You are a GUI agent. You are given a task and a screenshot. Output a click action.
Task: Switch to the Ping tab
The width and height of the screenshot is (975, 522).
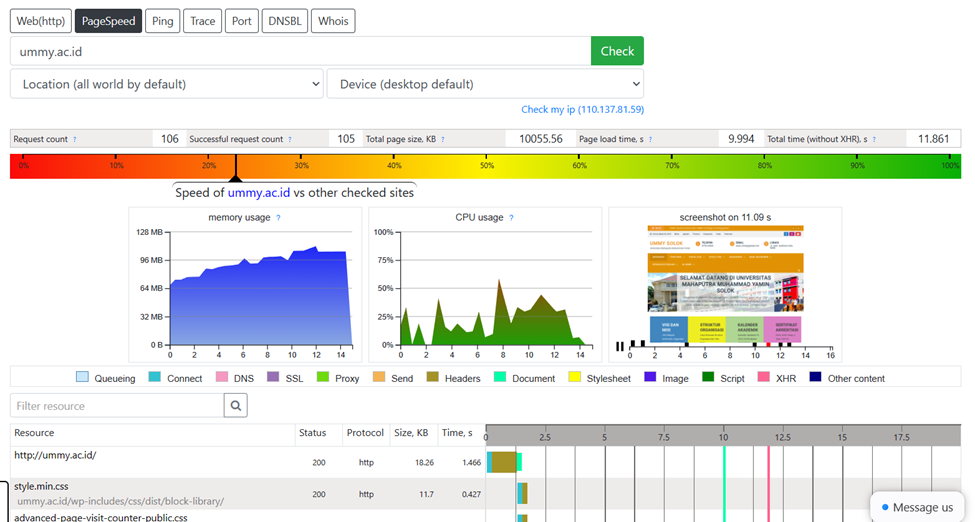(x=161, y=21)
